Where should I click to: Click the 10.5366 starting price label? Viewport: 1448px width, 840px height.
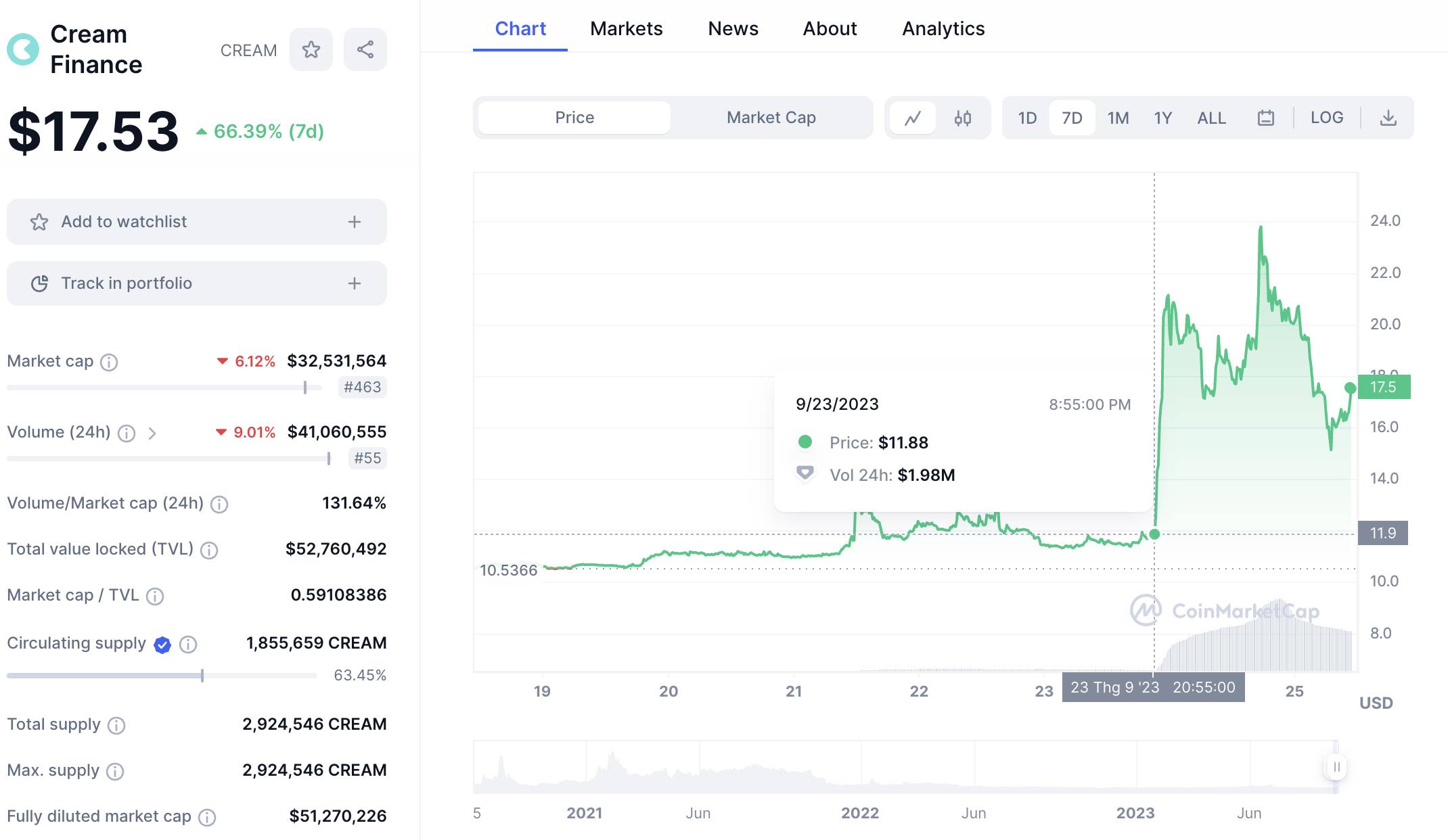[508, 570]
